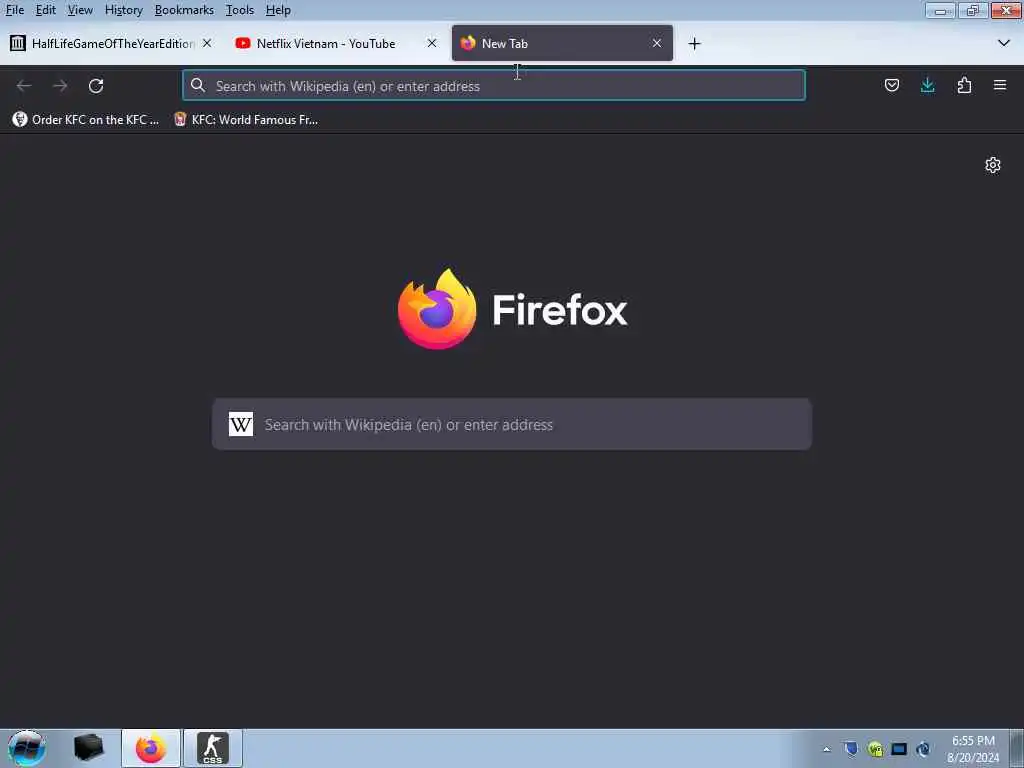Show the Downloads panel

point(927,86)
